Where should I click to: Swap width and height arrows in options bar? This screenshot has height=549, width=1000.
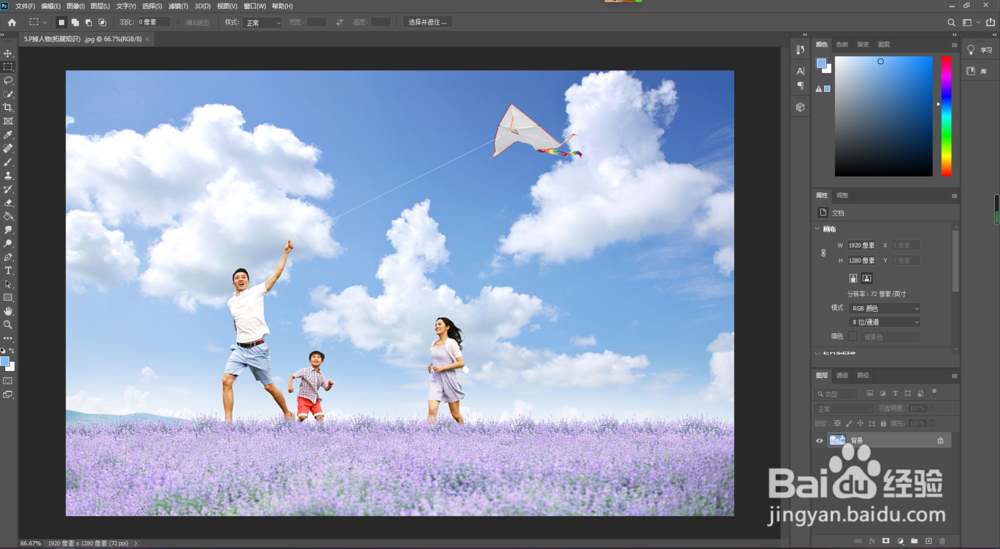(339, 22)
